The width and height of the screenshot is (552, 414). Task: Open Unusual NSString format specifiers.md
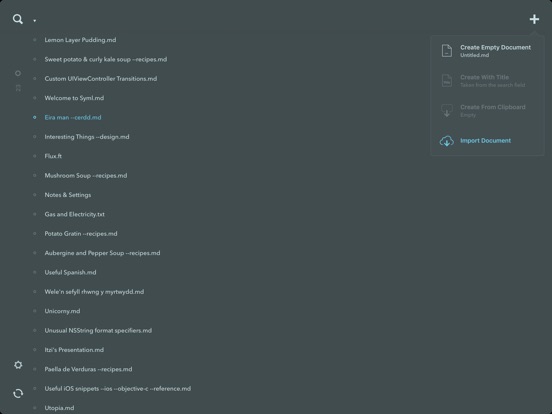coord(98,330)
